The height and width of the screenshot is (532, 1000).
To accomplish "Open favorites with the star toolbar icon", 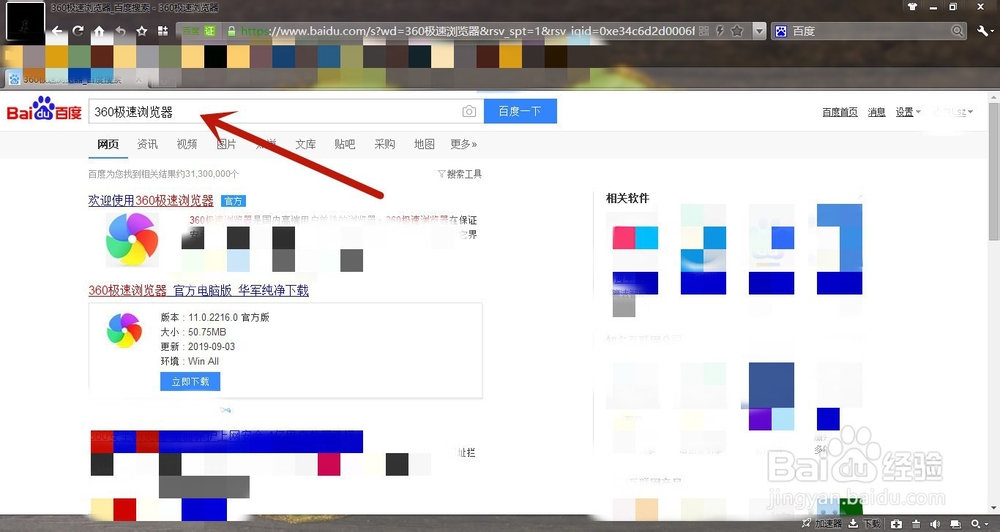I will (142, 31).
